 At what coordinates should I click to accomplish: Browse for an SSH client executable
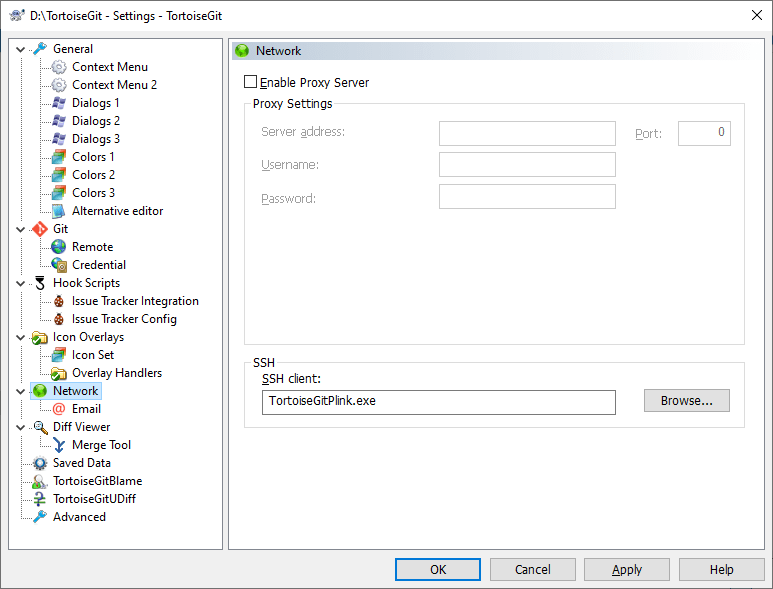pyautogui.click(x=687, y=401)
